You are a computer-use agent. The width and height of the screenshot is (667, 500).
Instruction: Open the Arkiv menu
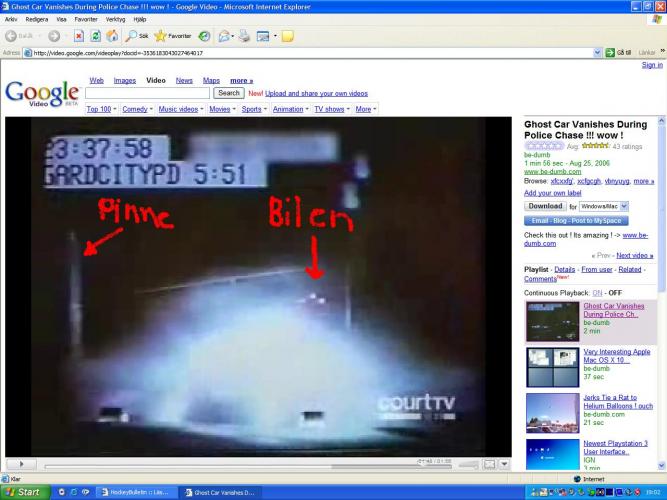11,20
